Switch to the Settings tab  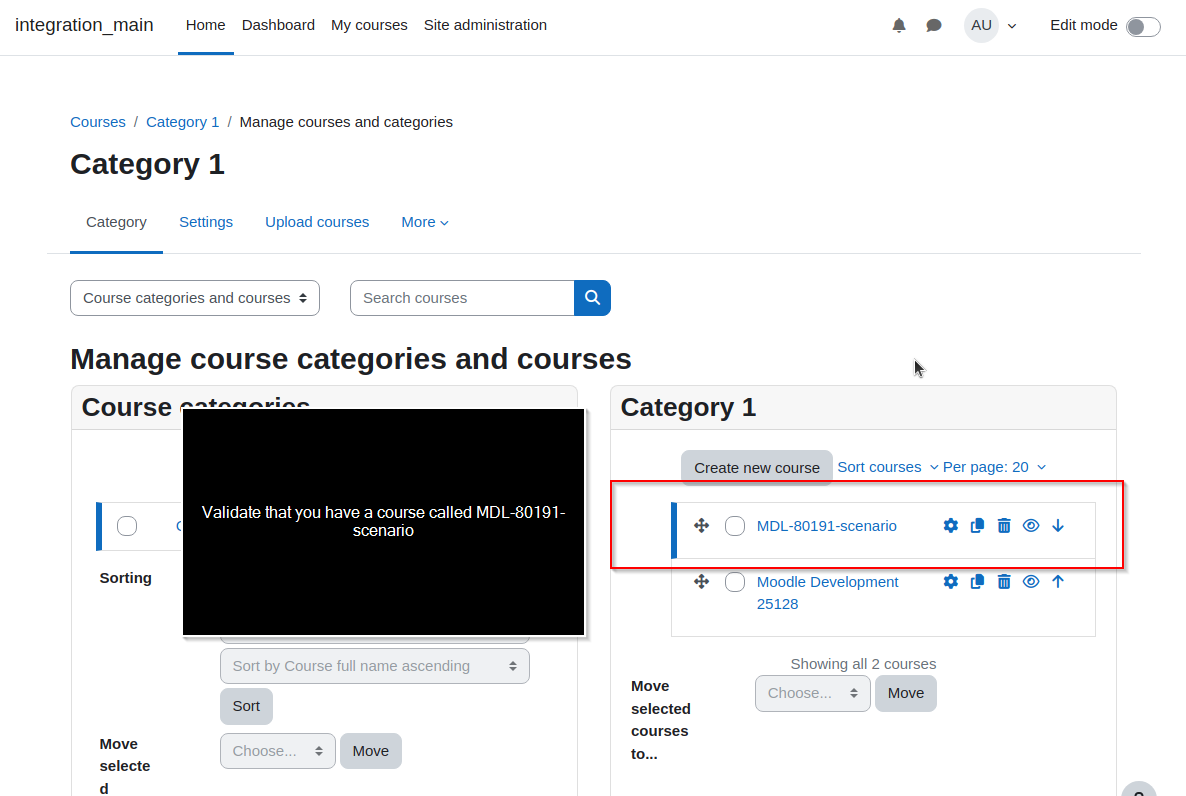pyautogui.click(x=206, y=222)
